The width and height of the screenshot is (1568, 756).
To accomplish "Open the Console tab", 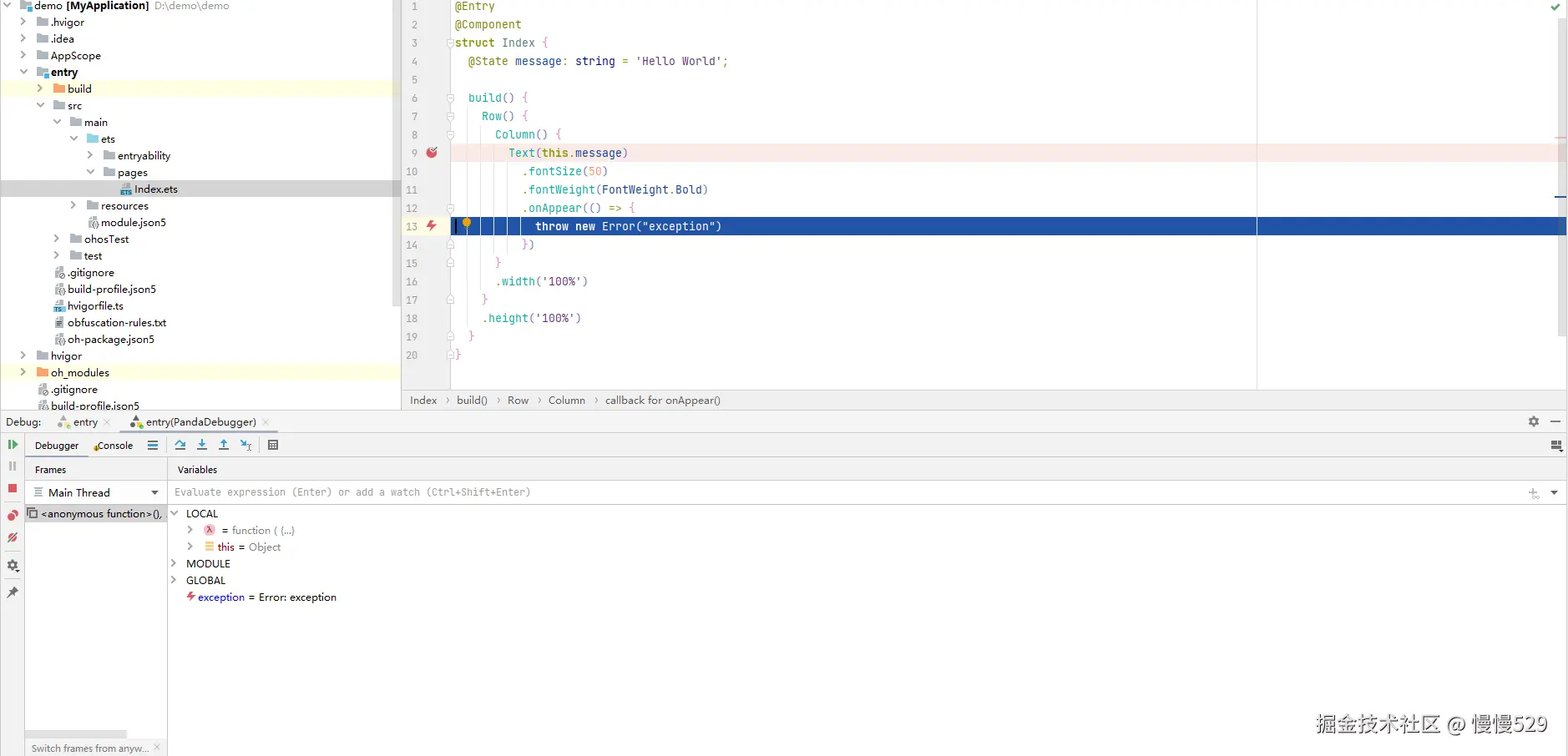I will [x=114, y=446].
